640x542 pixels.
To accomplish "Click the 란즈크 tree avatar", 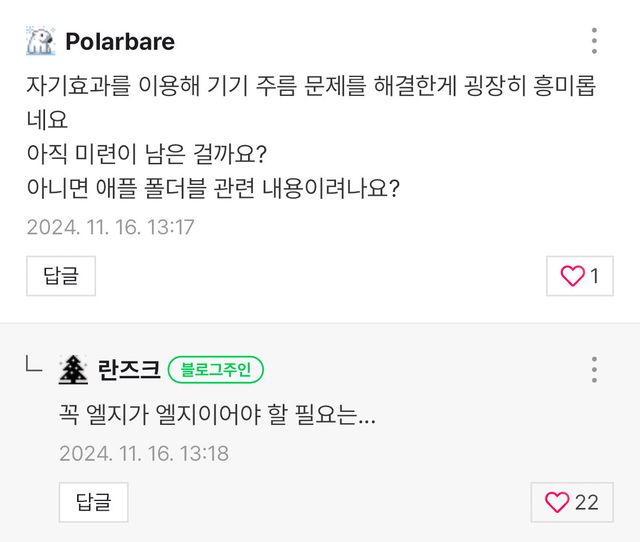I will [73, 370].
